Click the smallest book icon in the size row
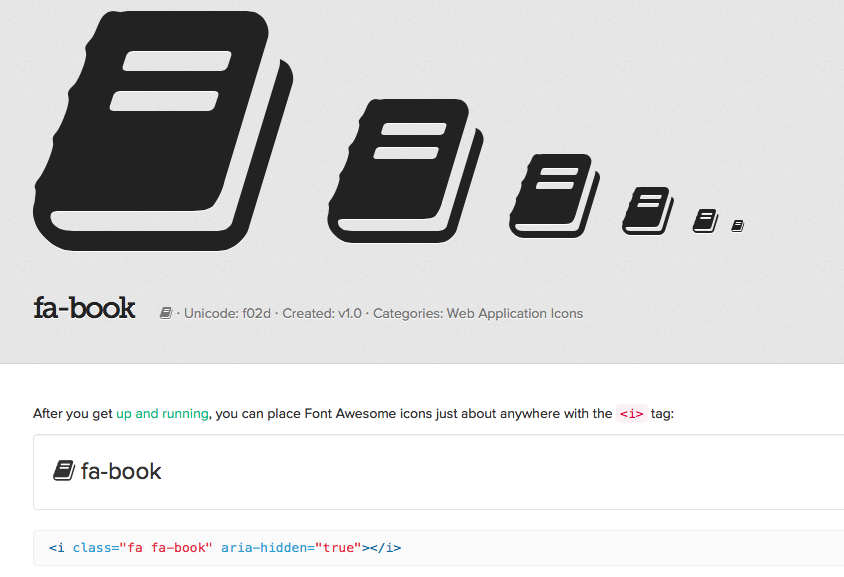 point(737,226)
